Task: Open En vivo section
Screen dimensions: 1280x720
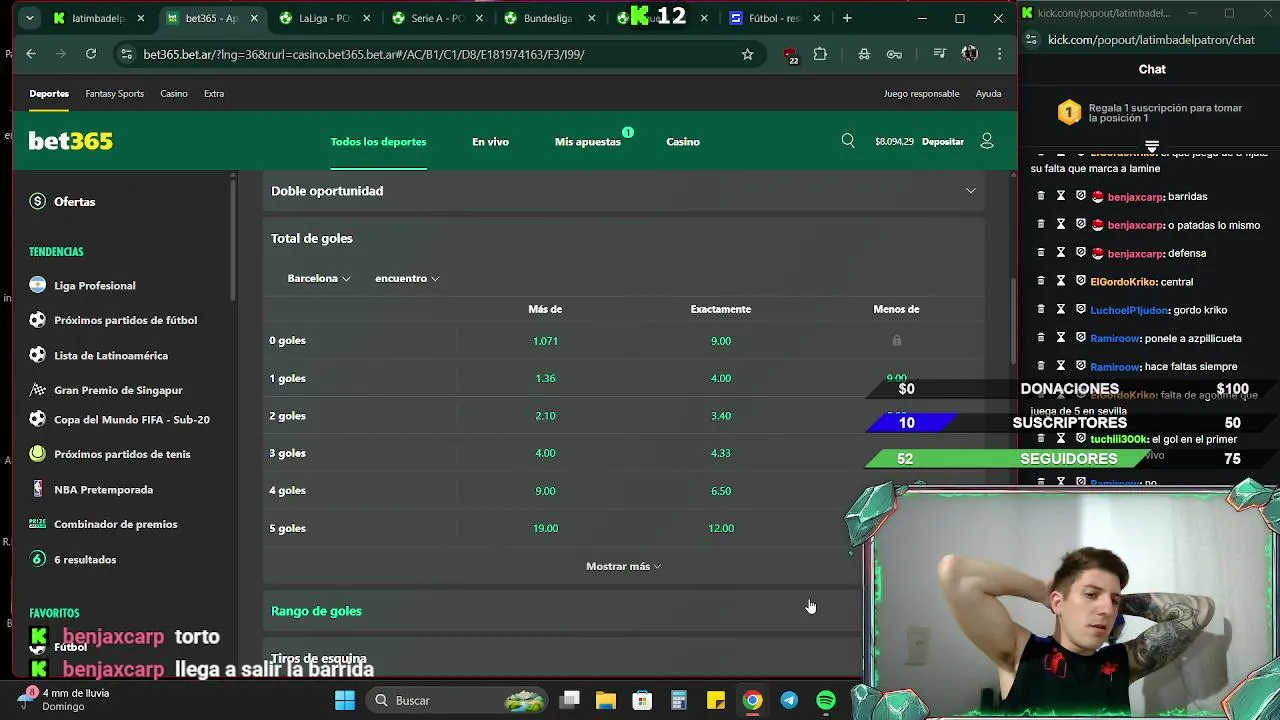Action: point(490,142)
